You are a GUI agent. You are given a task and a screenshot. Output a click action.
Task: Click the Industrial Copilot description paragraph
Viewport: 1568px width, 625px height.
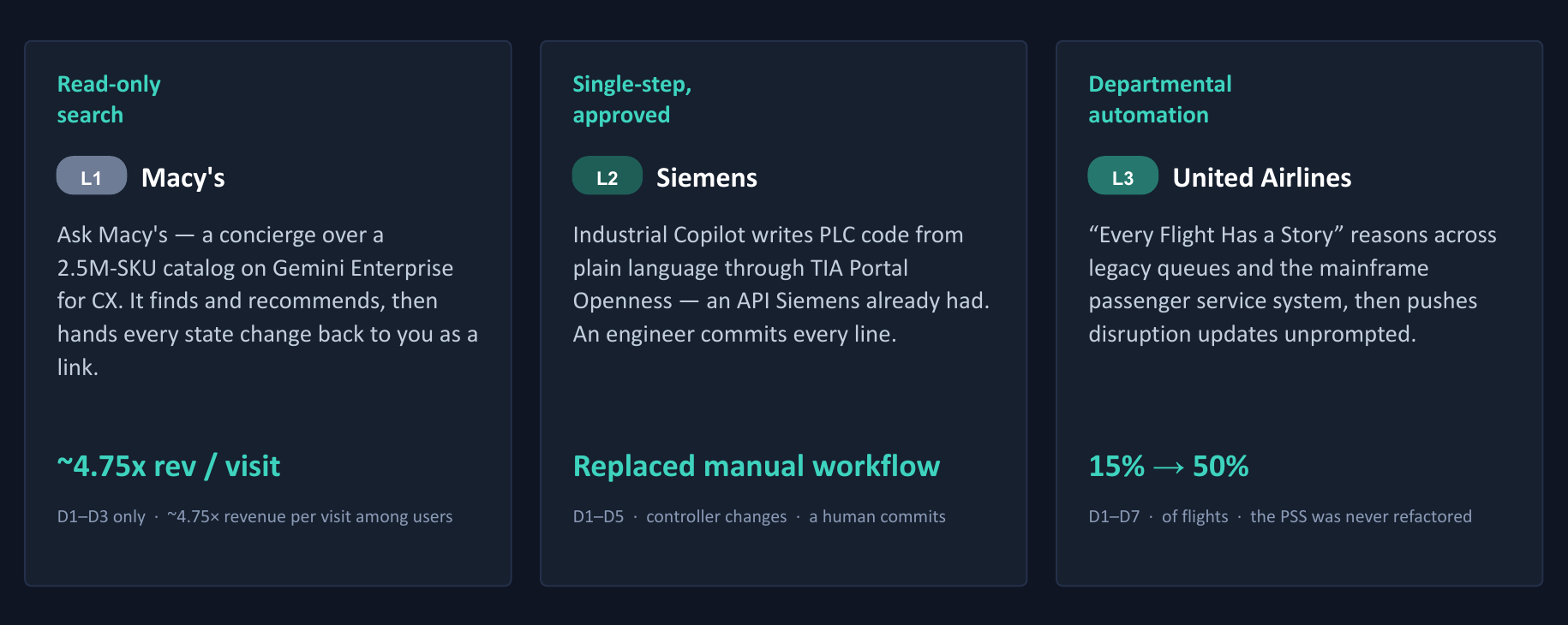pos(781,284)
